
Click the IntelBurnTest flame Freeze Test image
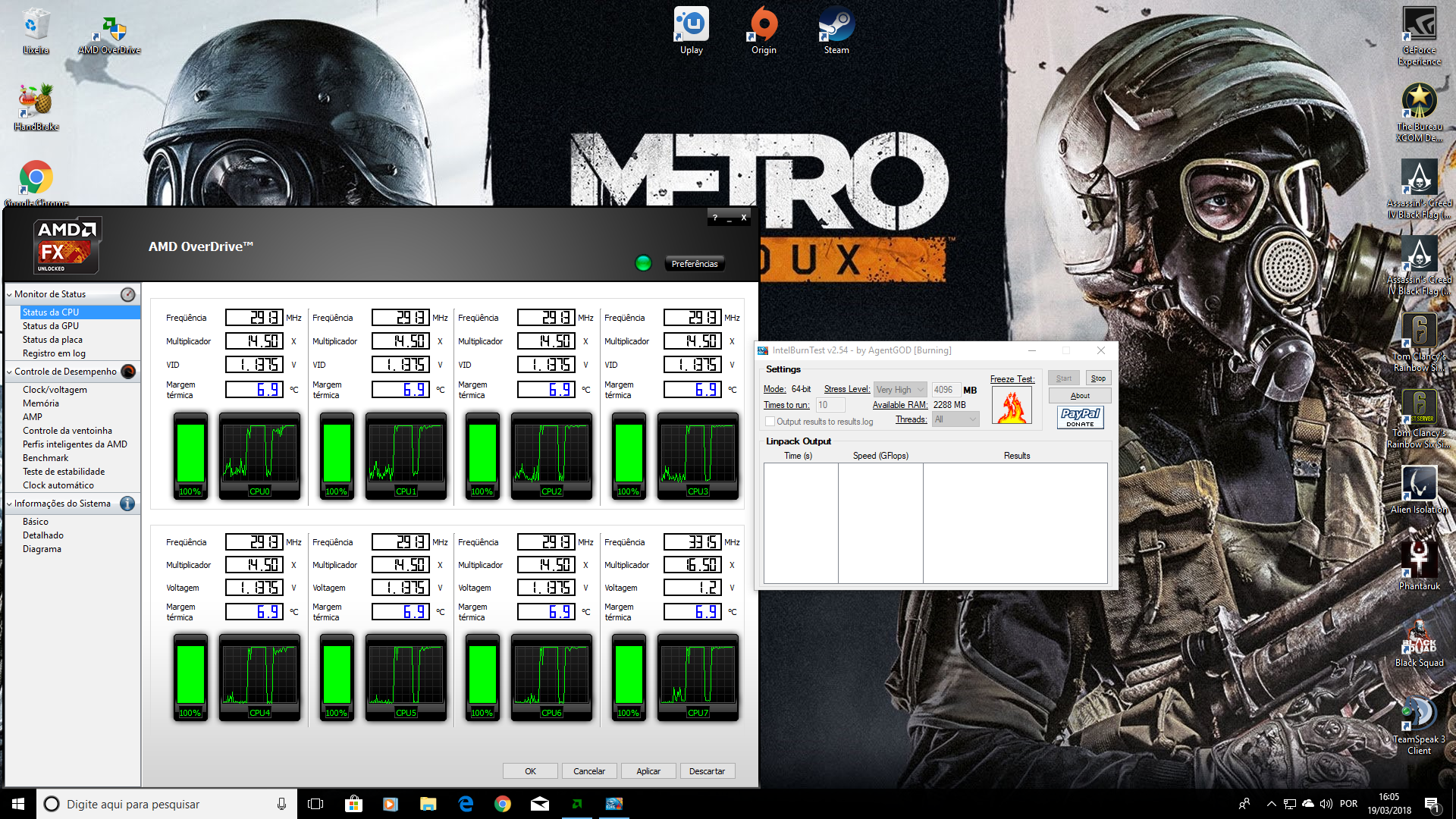pyautogui.click(x=1012, y=406)
